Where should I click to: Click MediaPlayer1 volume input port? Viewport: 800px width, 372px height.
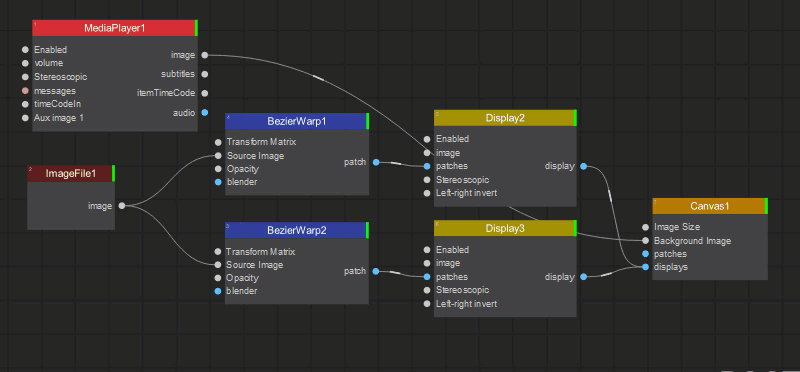[25, 63]
